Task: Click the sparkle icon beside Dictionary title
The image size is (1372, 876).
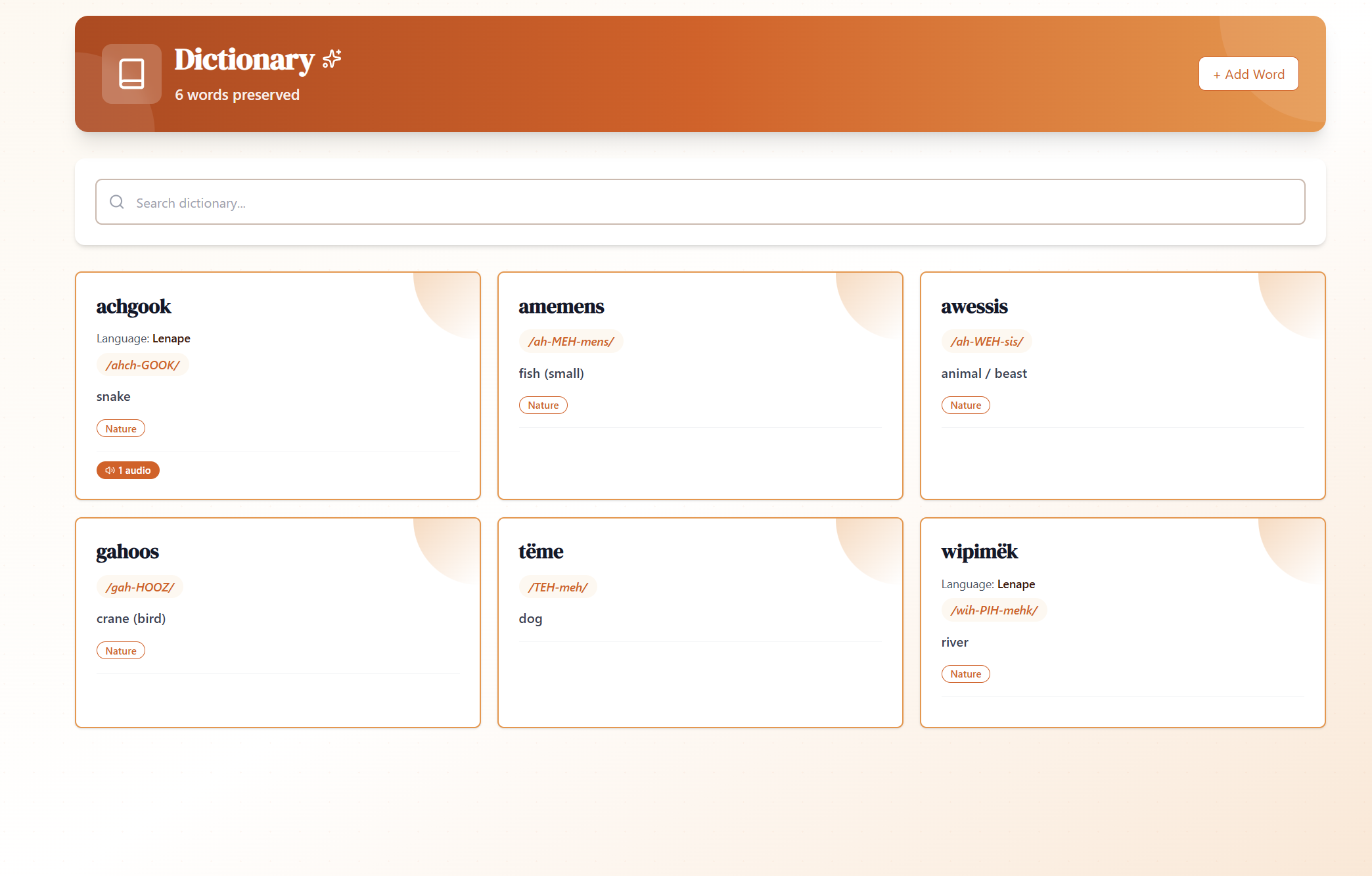Action: pos(331,58)
